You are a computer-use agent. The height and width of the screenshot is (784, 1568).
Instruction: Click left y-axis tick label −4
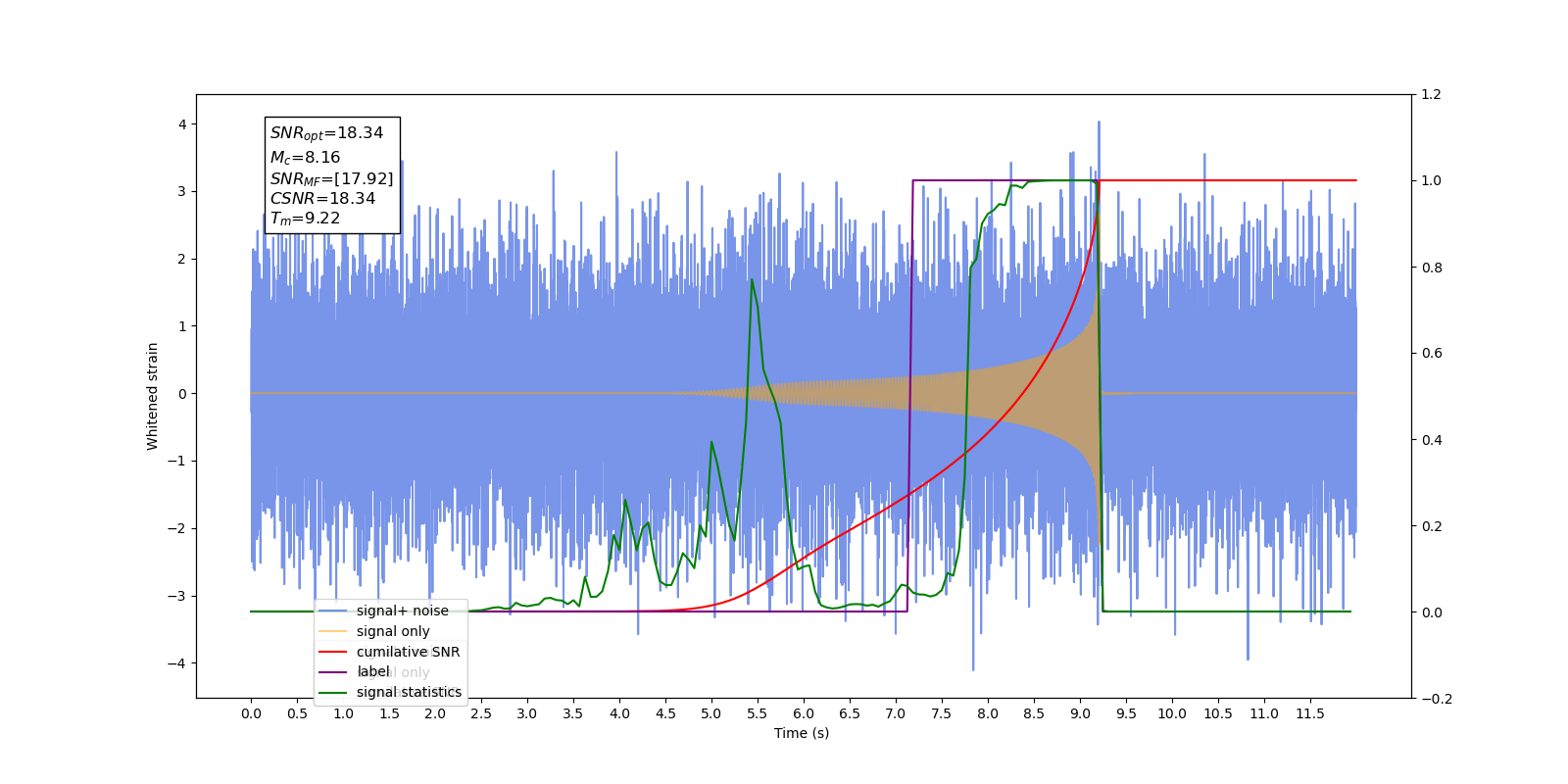176,663
